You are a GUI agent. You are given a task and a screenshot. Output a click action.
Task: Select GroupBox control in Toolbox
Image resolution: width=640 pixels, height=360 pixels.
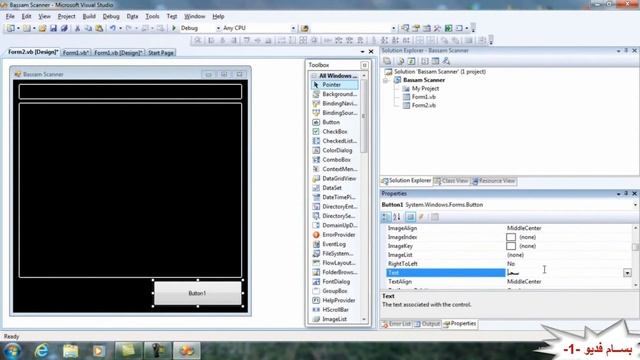pyautogui.click(x=335, y=291)
